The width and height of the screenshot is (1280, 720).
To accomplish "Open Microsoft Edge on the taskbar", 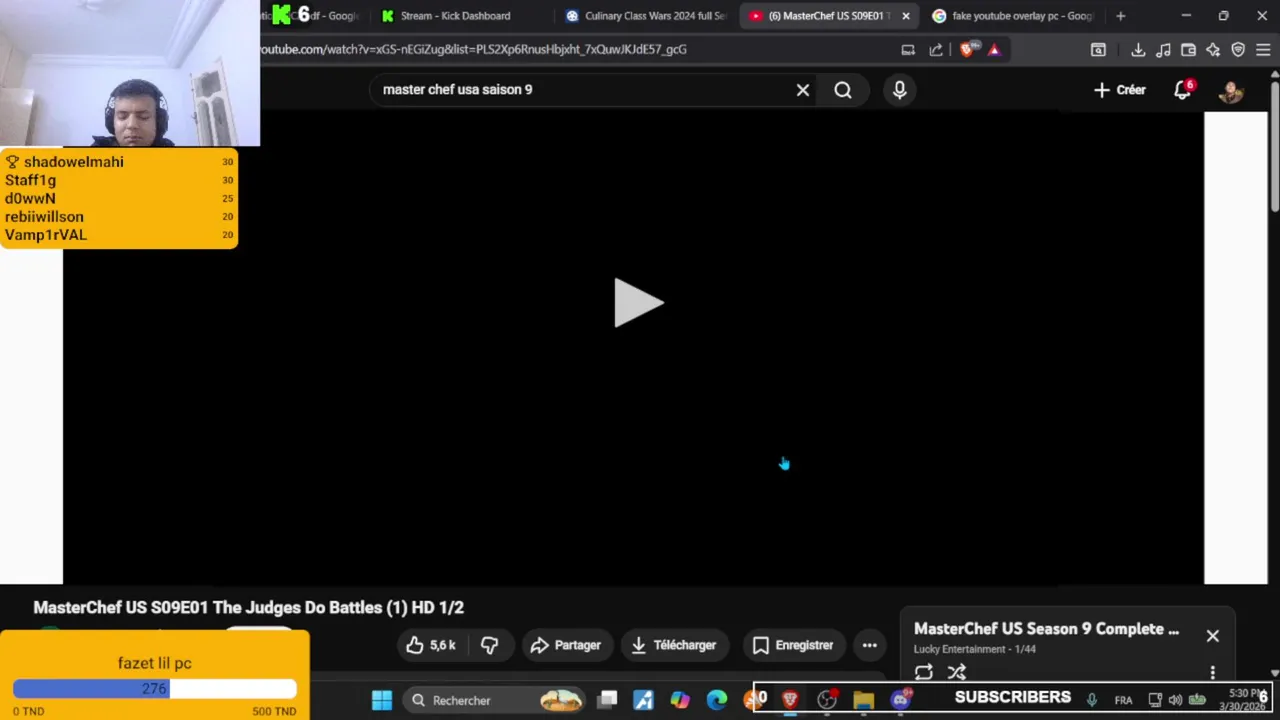I will tap(717, 700).
